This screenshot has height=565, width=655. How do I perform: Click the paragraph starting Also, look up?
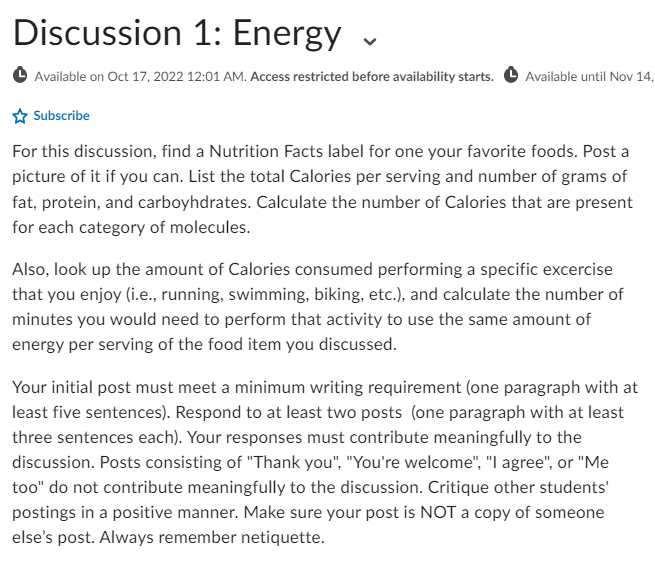[x=318, y=307]
